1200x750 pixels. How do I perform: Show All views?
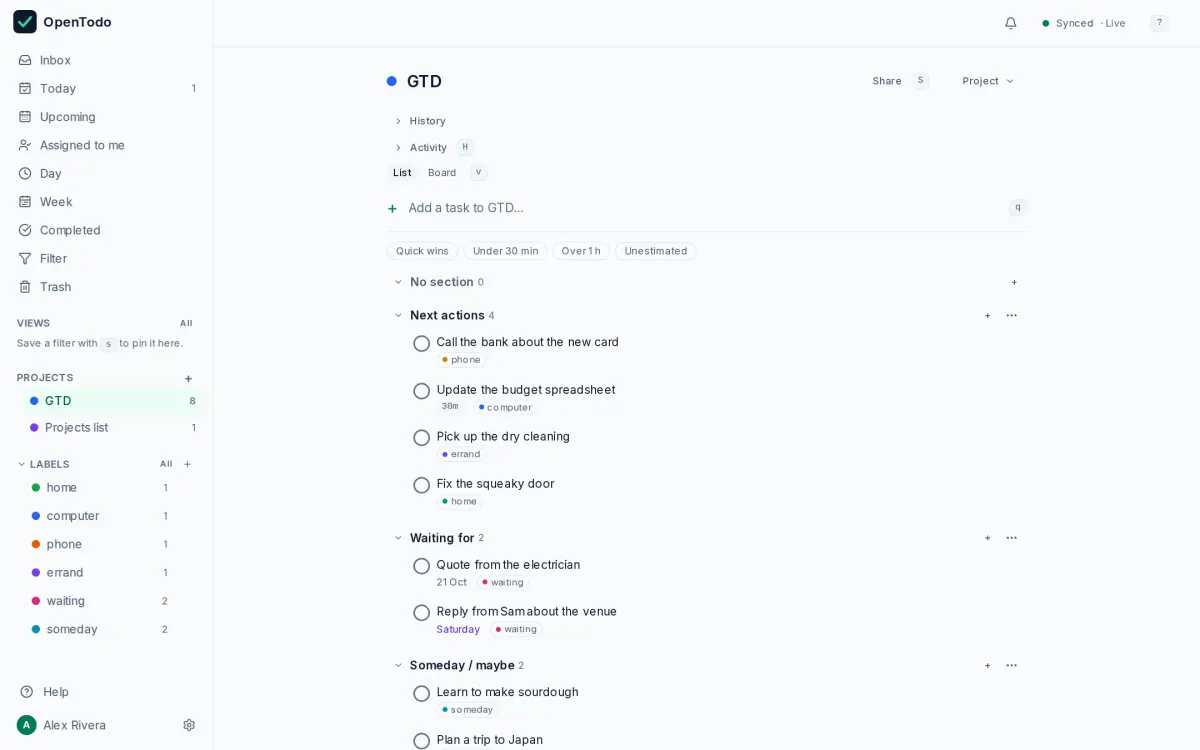186,323
